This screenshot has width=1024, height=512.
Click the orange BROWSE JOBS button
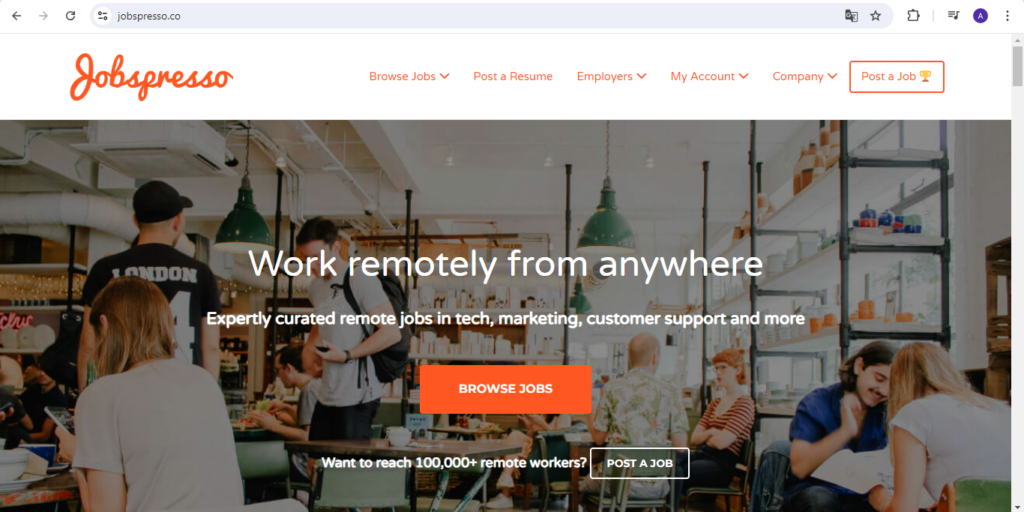click(x=505, y=389)
